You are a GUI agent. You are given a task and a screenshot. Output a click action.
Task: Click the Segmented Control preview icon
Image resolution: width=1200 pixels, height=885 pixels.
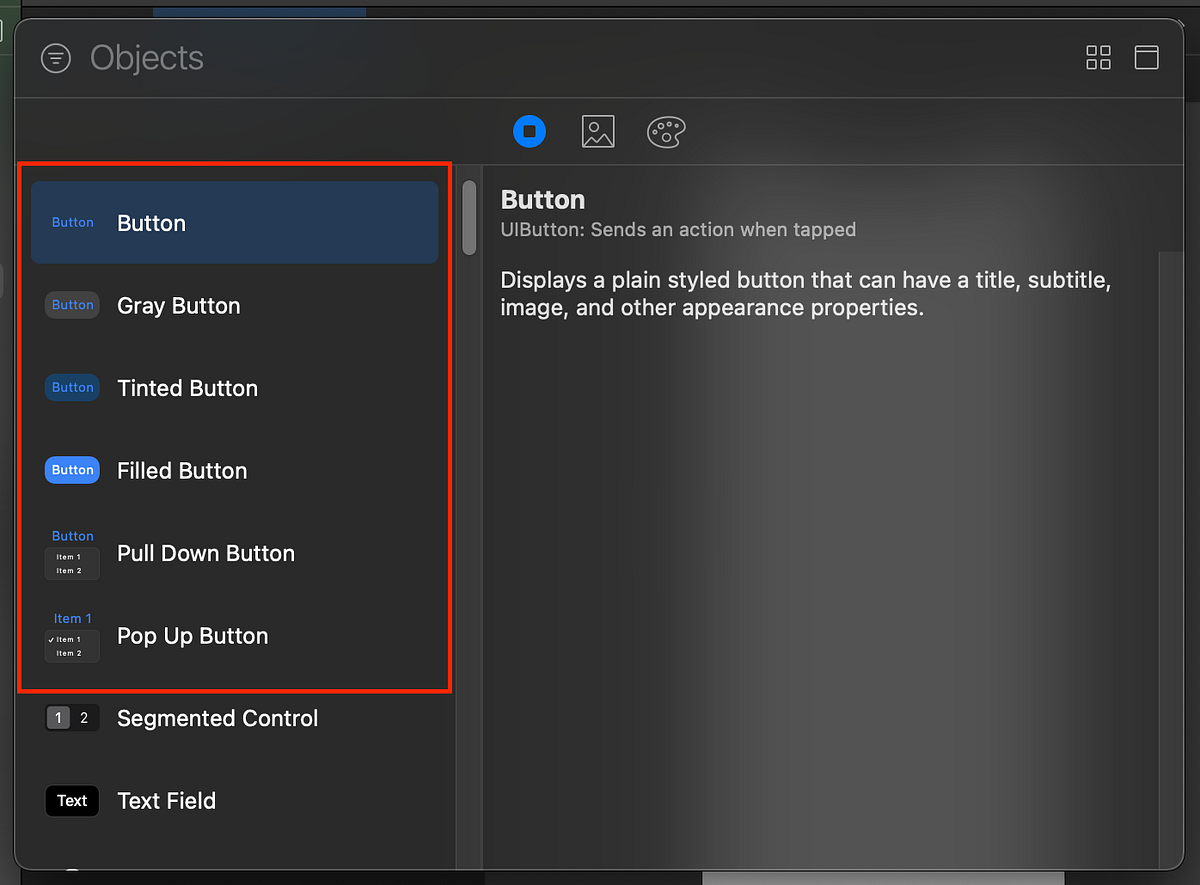(72, 717)
